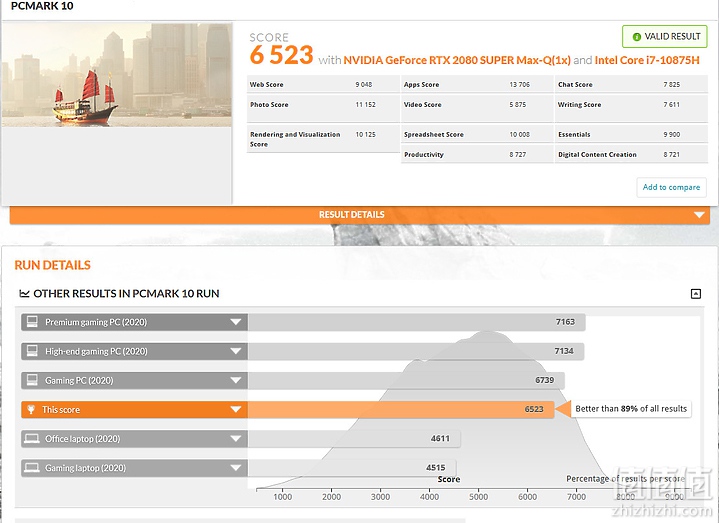This screenshot has height=523, width=719.
Task: Click the Percentage of results per score label
Action: [625, 479]
